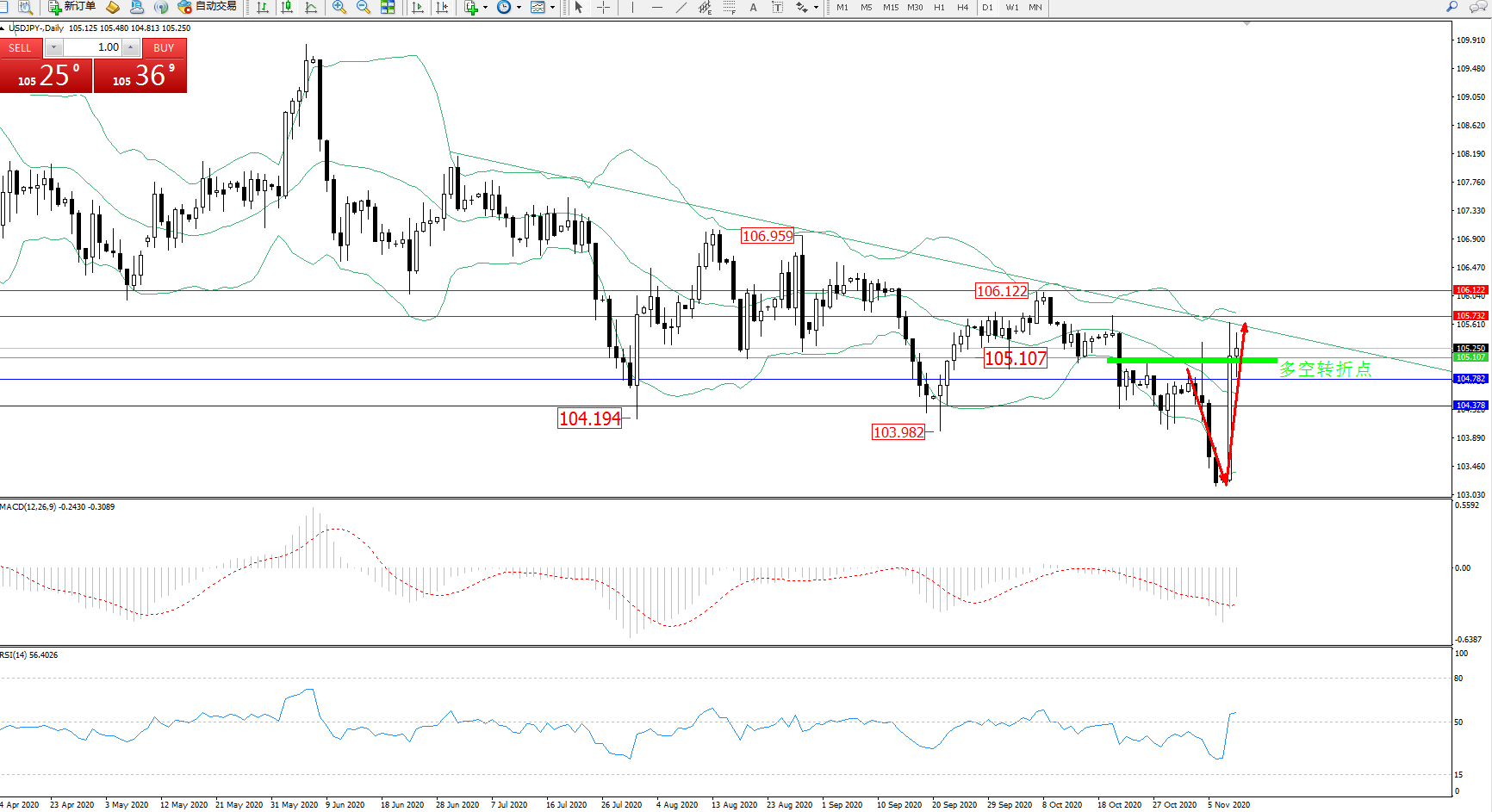Expand the periodicity clock dropdown arrow
Viewport: 1492px width, 812px height.
pos(519,7)
